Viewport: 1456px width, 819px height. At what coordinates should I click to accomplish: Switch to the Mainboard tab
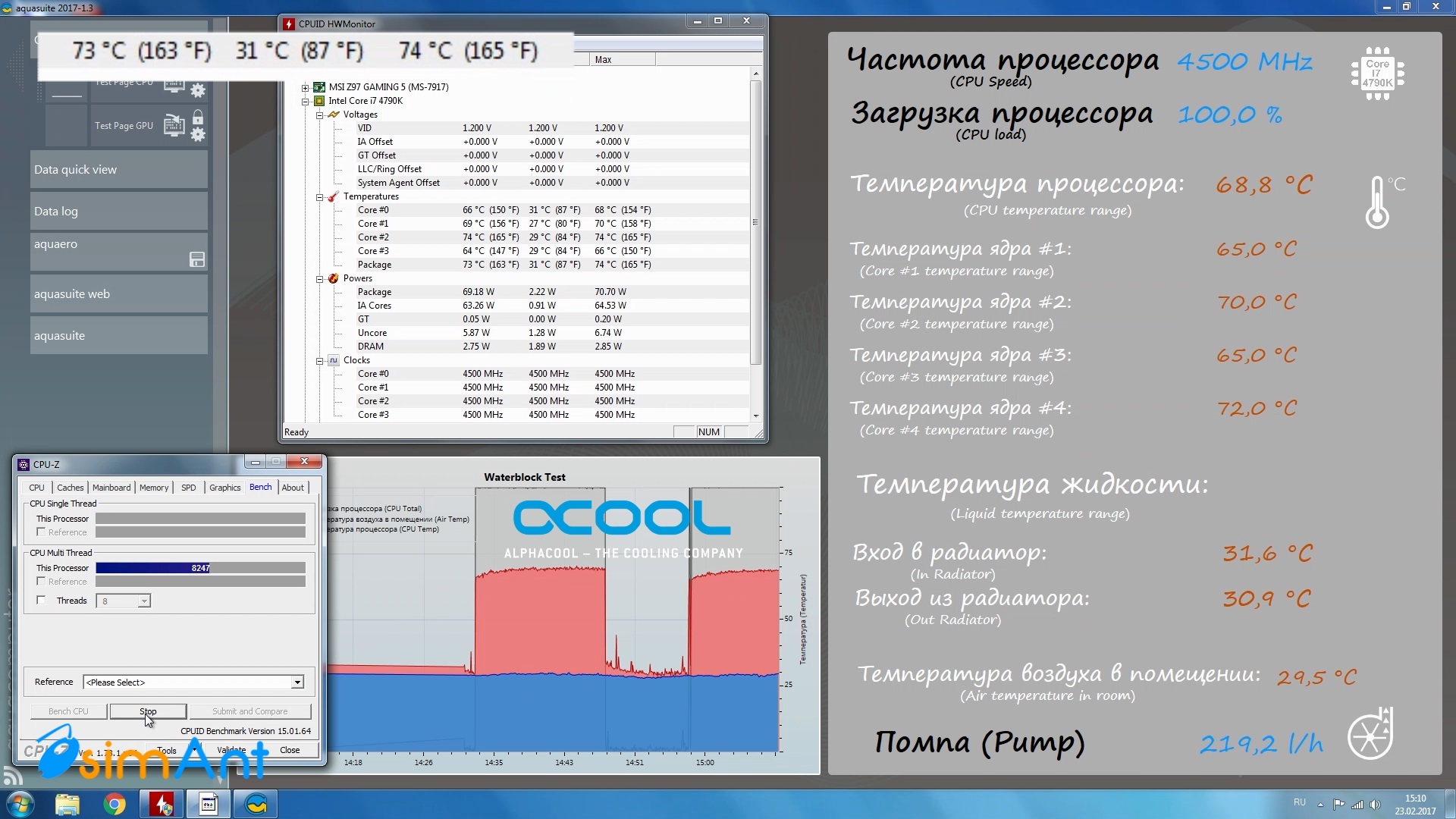point(111,488)
